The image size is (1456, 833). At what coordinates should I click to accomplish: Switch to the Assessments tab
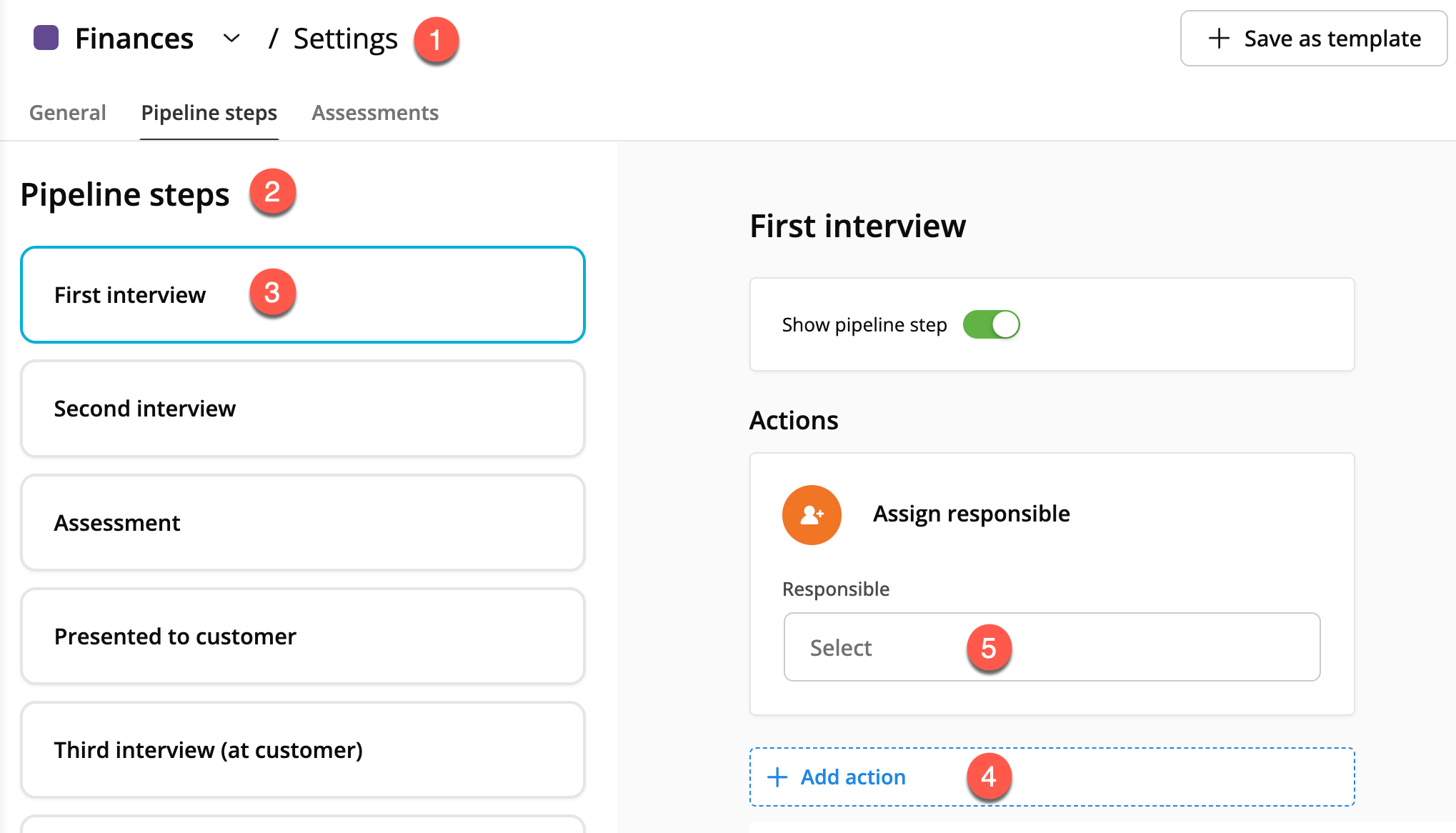375,113
